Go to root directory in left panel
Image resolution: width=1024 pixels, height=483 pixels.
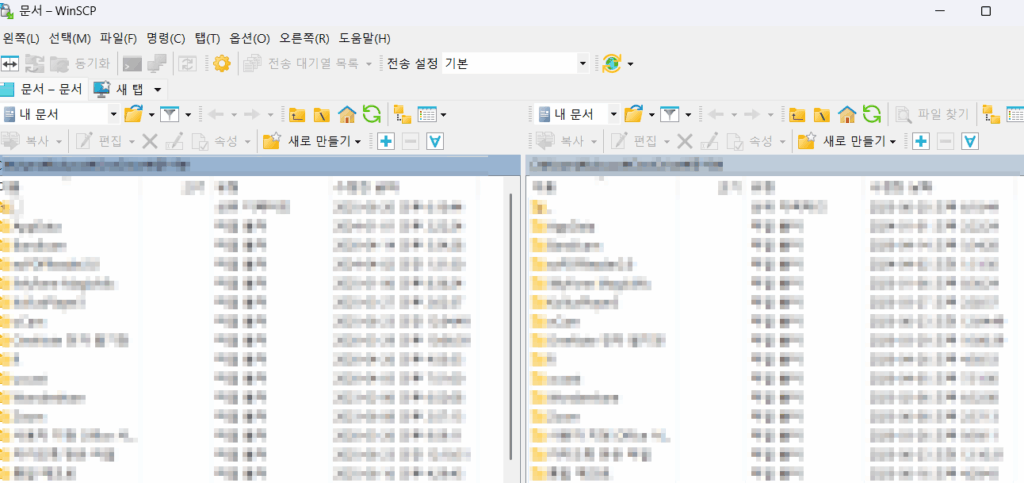(322, 115)
